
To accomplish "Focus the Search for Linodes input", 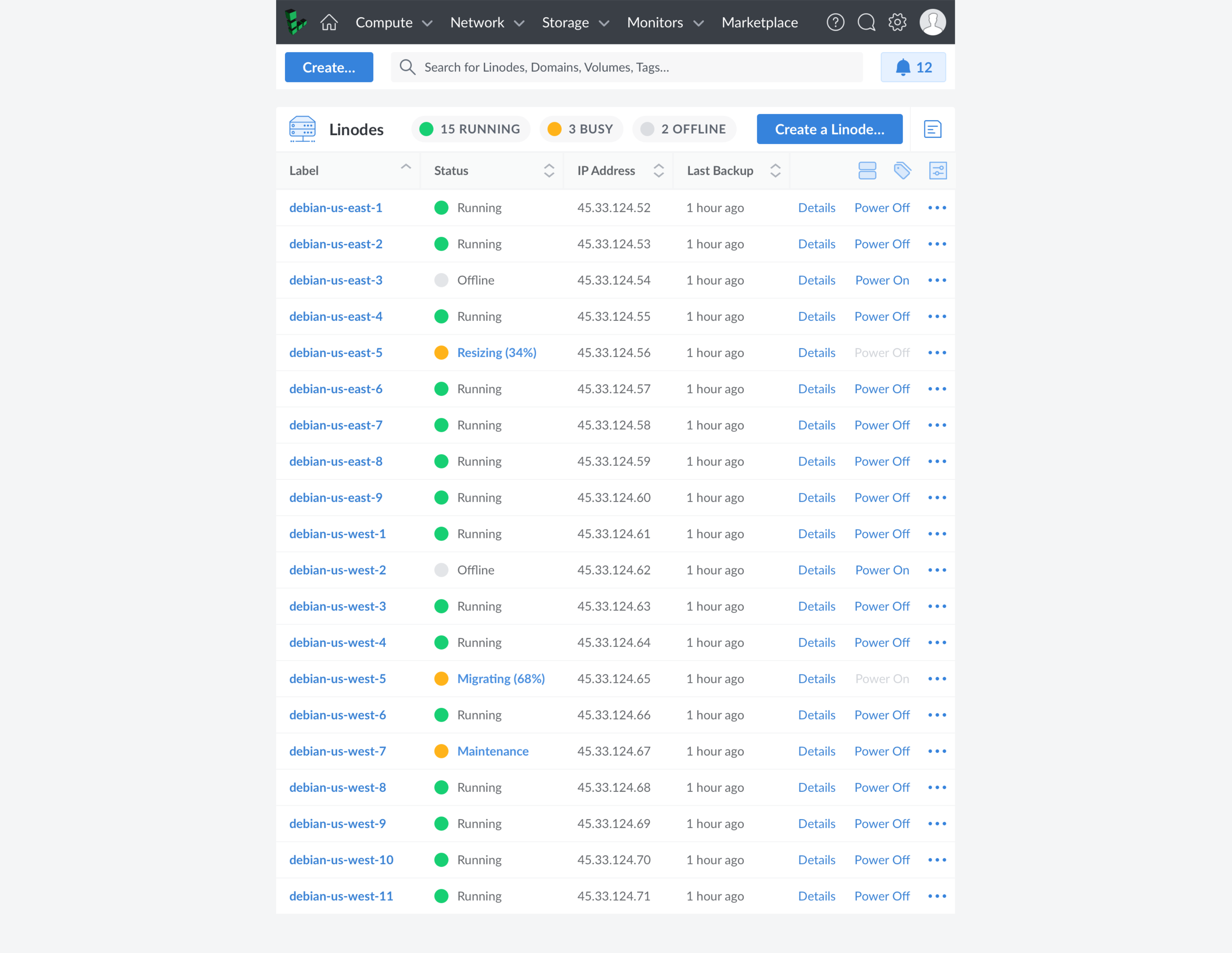I will point(626,67).
